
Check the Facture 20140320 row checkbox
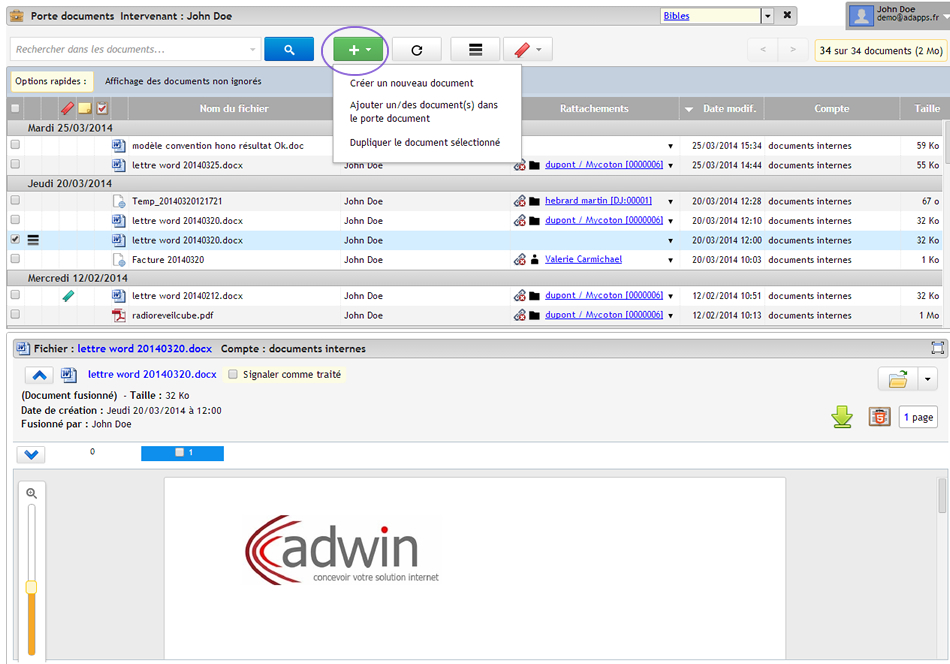click(x=15, y=259)
